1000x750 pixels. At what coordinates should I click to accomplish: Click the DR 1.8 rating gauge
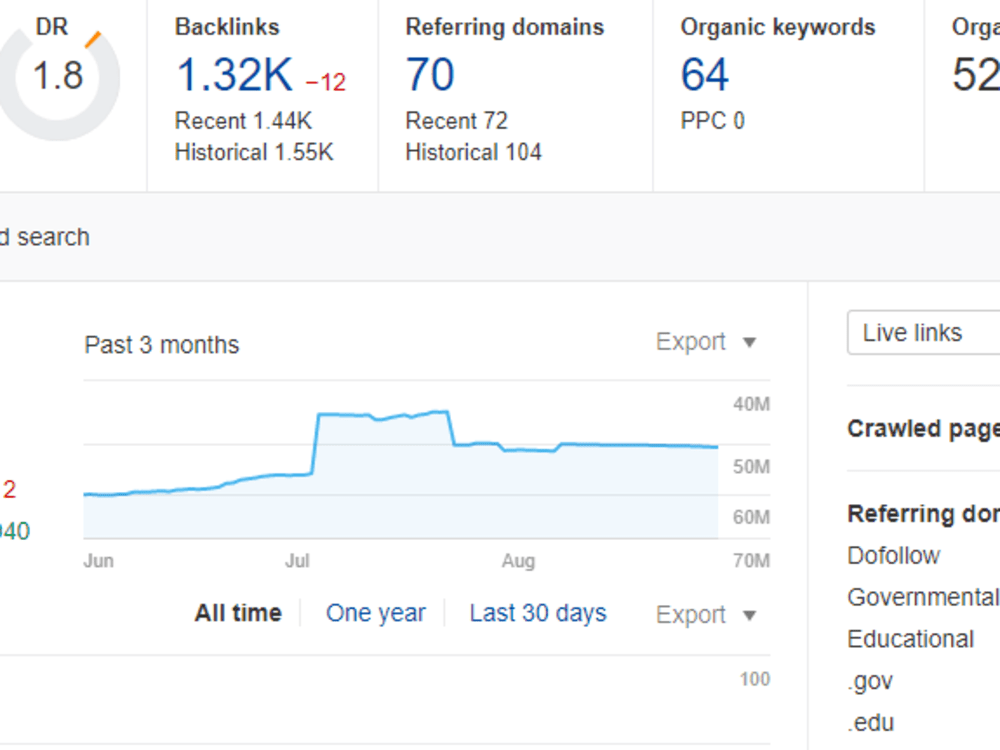tap(57, 77)
